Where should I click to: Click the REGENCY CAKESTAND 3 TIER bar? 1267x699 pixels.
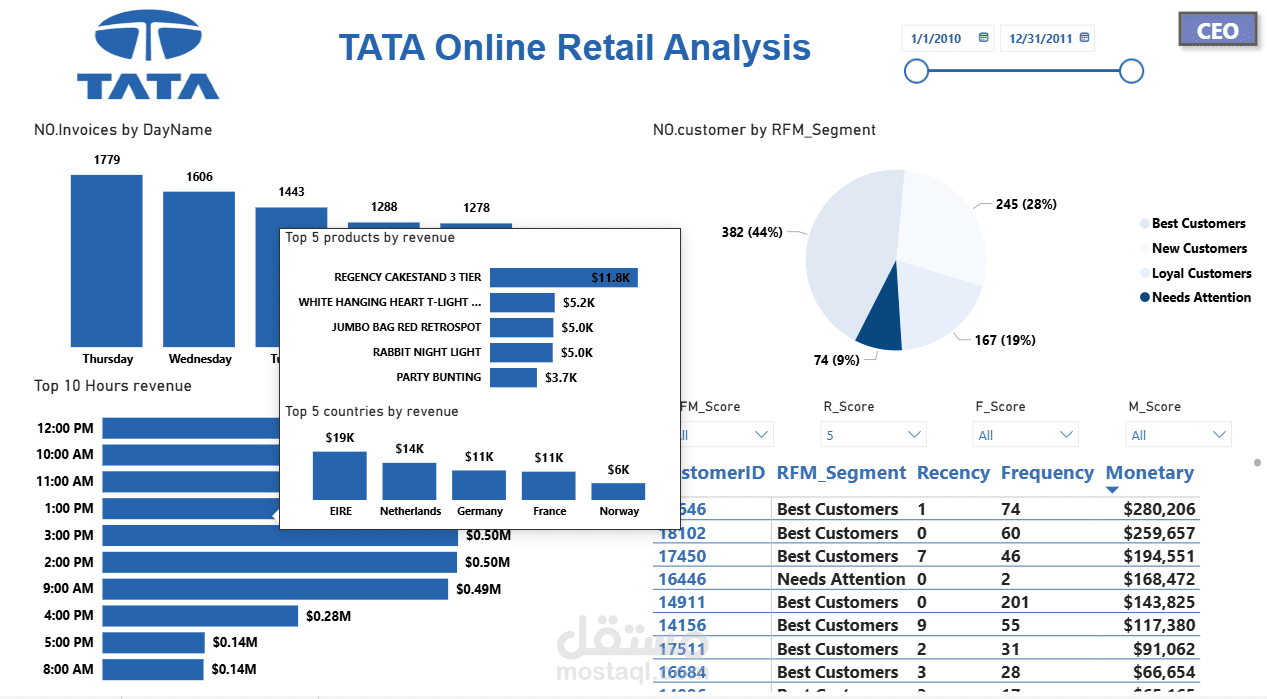[563, 277]
